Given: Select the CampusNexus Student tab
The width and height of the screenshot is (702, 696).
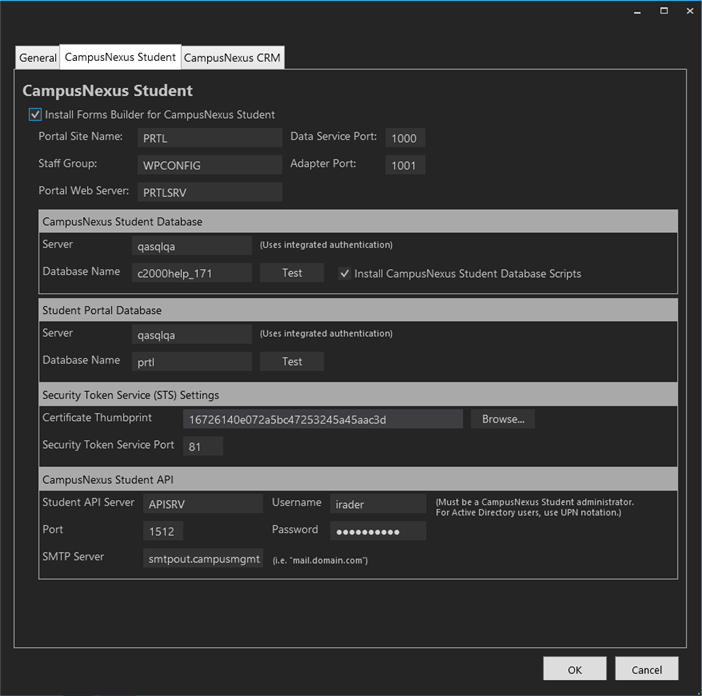Looking at the screenshot, I should click(120, 57).
